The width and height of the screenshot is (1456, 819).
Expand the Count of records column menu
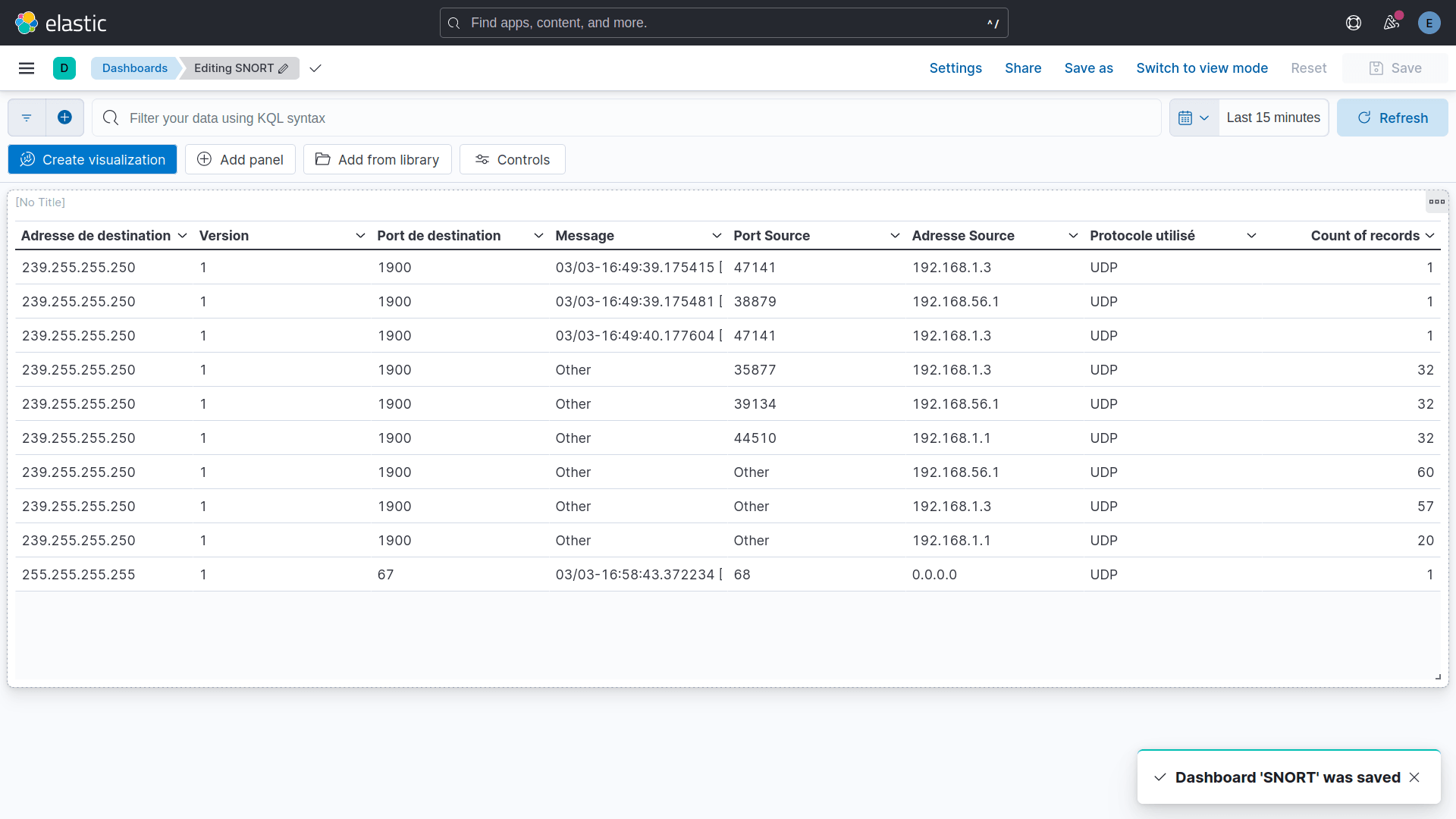click(1429, 236)
